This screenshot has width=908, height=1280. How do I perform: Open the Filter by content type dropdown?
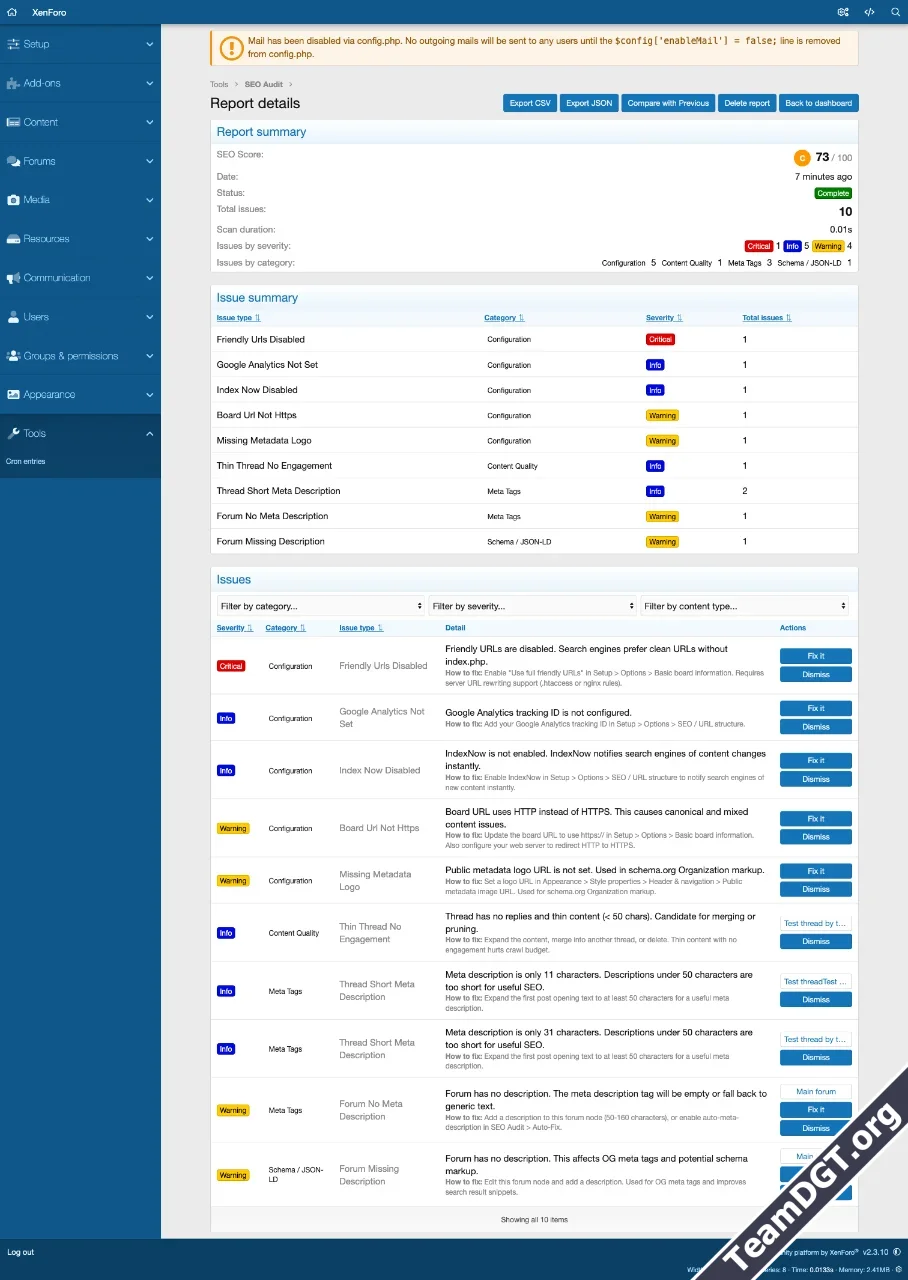[x=745, y=606]
